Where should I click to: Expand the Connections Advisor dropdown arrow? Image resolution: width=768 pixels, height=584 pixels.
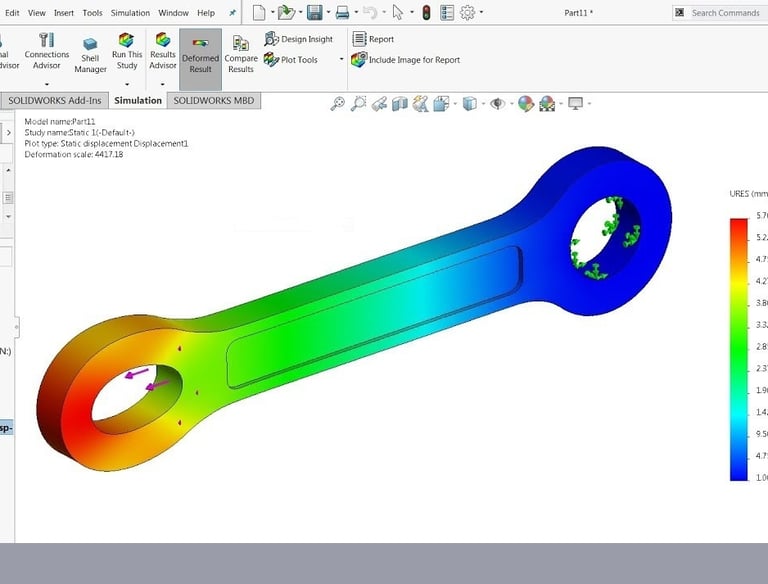[x=47, y=84]
